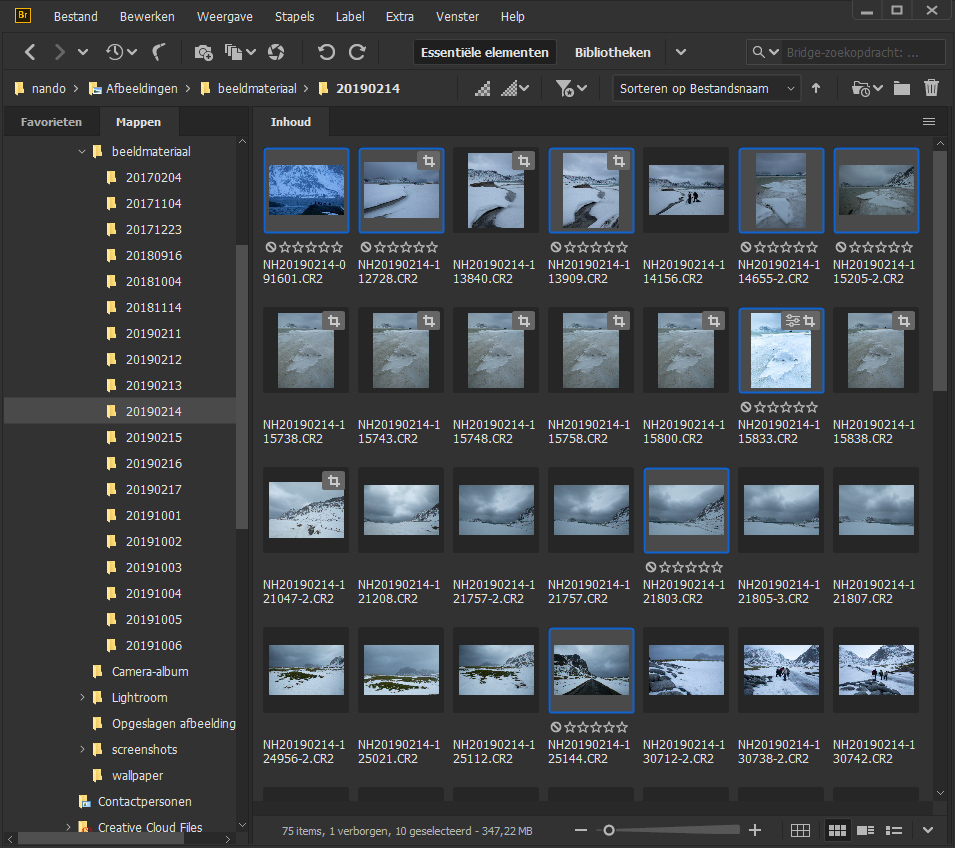Collapse the beeldmateriaal folder tree
The width and height of the screenshot is (955, 848).
(82, 151)
